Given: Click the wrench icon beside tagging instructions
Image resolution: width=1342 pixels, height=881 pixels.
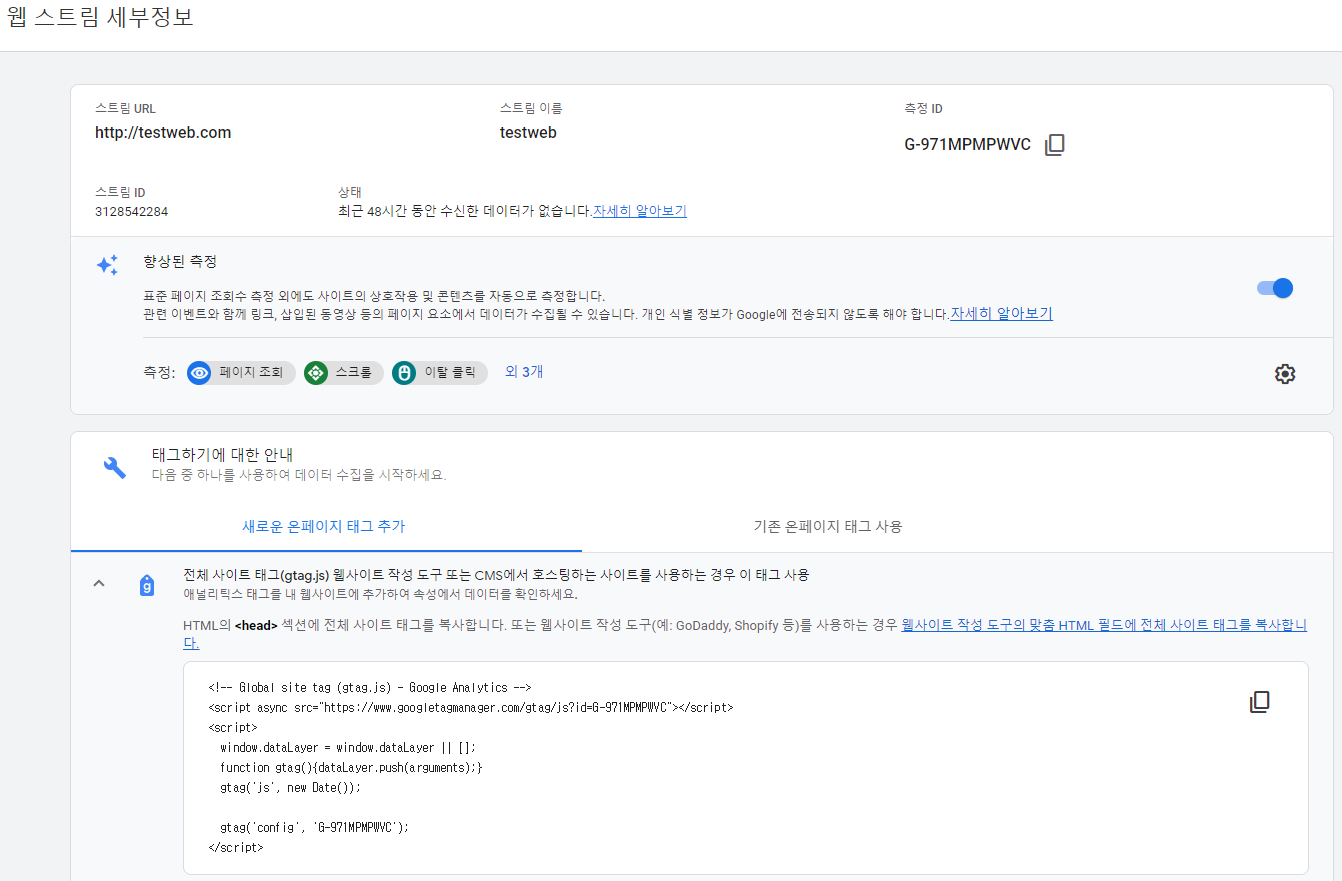Looking at the screenshot, I should point(115,467).
